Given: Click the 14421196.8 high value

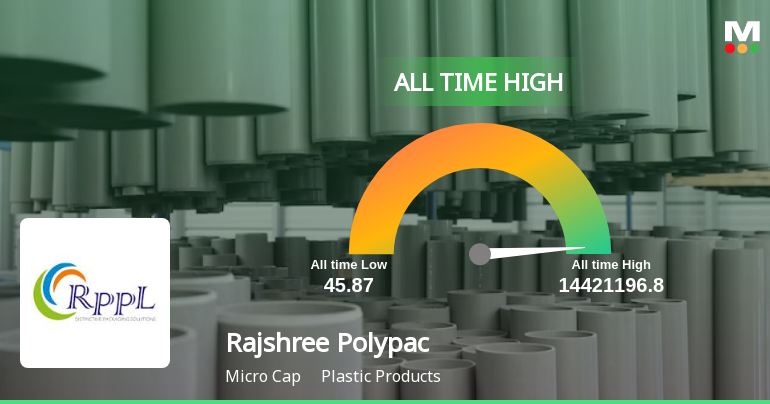Looking at the screenshot, I should pyautogui.click(x=611, y=285).
